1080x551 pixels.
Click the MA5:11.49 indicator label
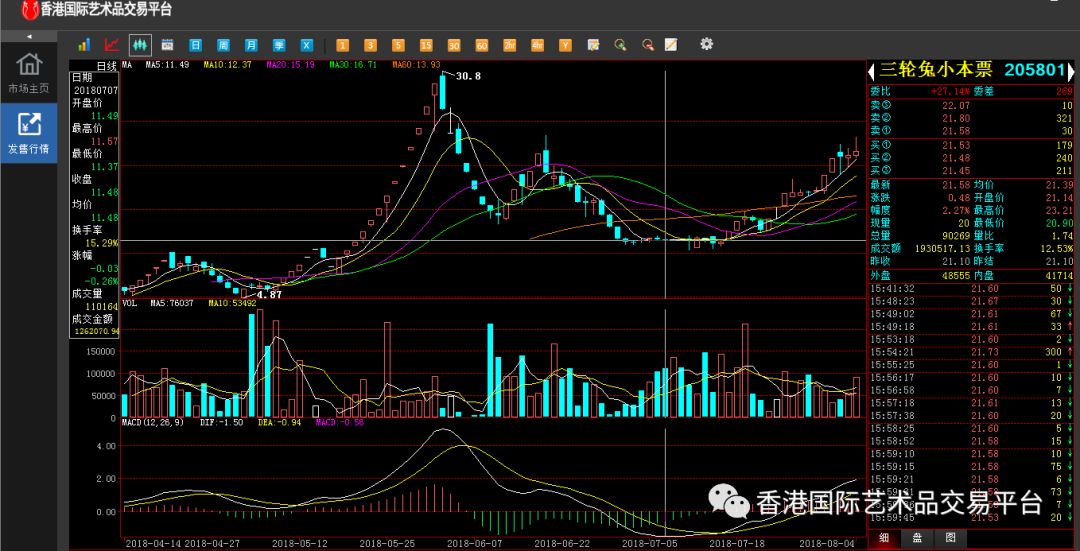coord(166,65)
